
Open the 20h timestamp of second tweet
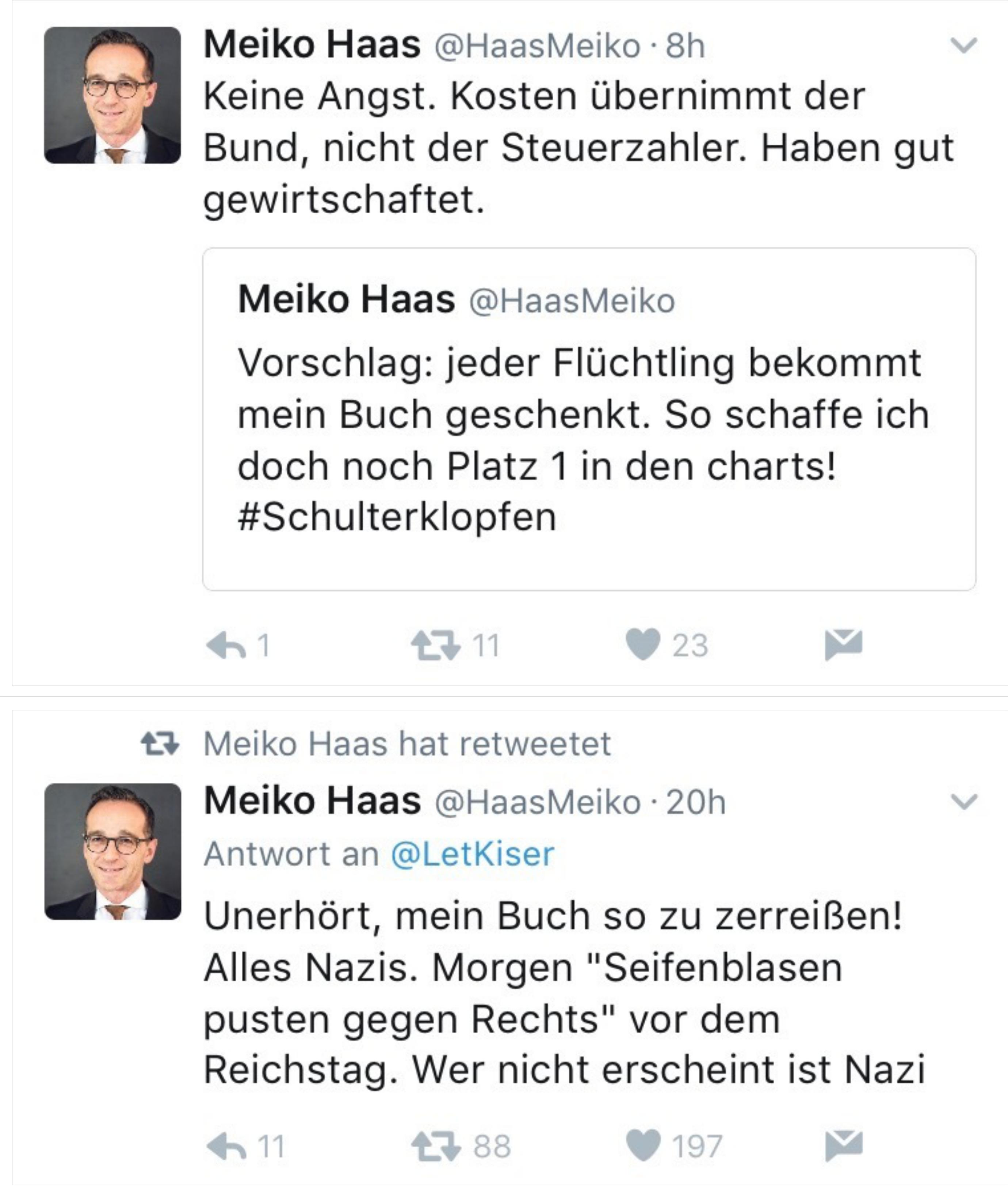(696, 802)
